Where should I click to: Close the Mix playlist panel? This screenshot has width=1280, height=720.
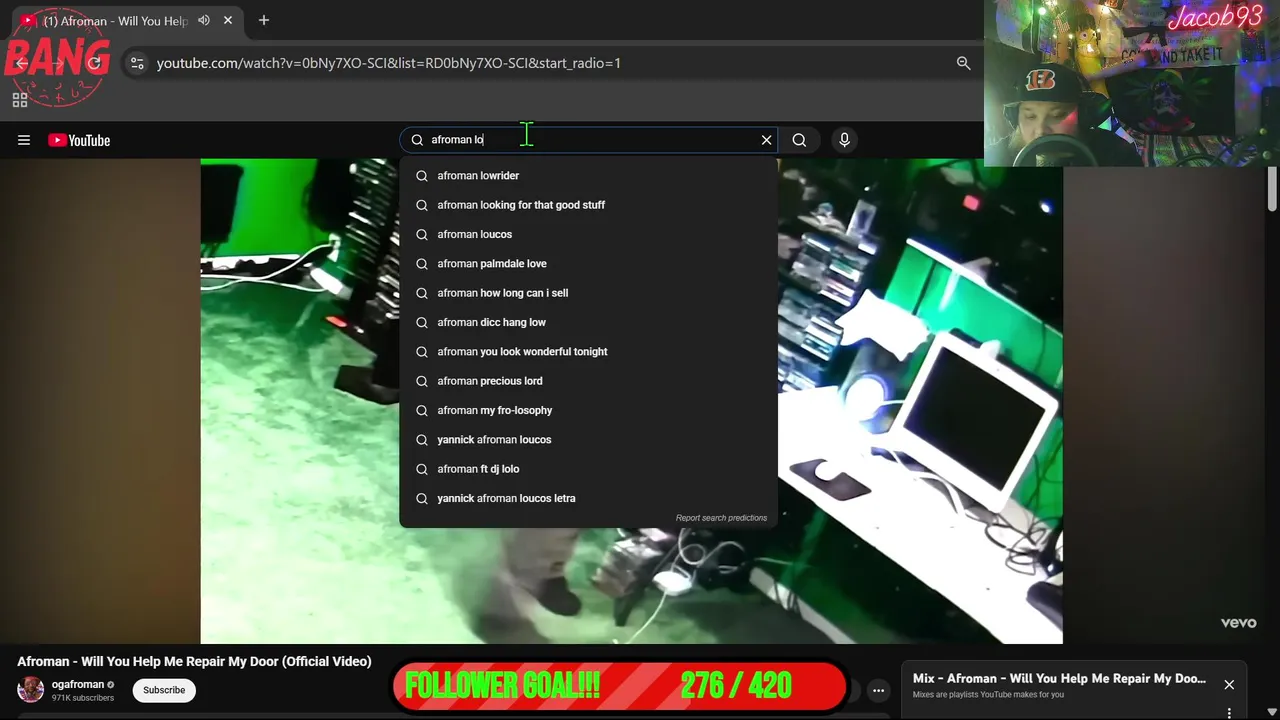[1229, 685]
